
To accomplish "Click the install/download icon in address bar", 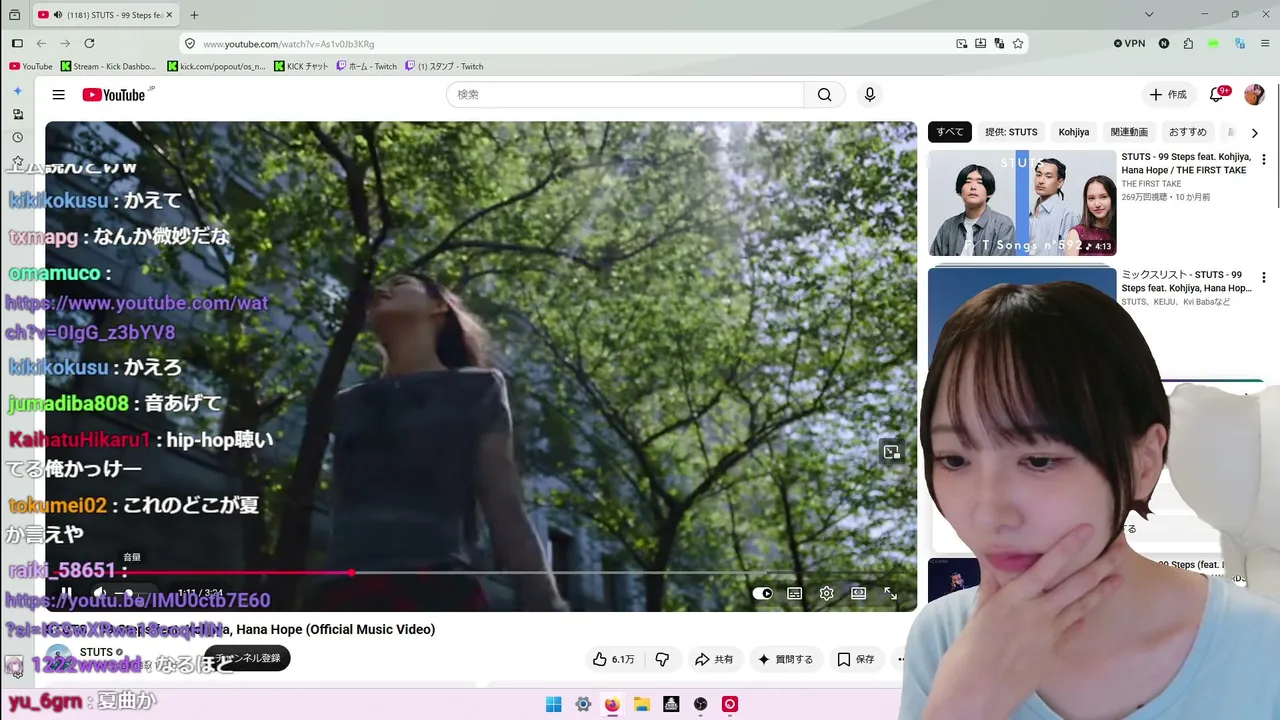I will pos(981,44).
